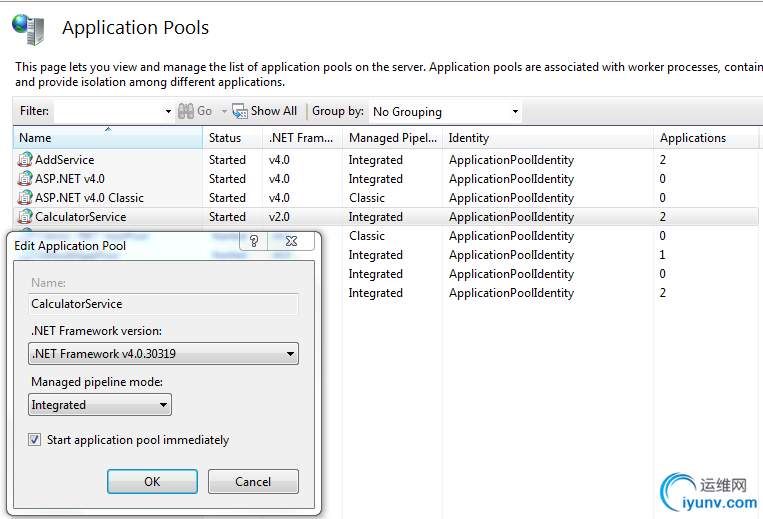The height and width of the screenshot is (519, 763).
Task: Click the ASP.NET v4.0 pool icon
Action: pyautogui.click(x=25, y=179)
